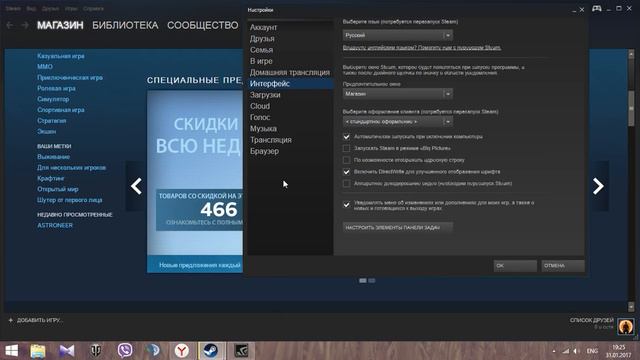This screenshot has width=640, height=360.
Task: Open Viber from the taskbar
Action: [x=124, y=351]
